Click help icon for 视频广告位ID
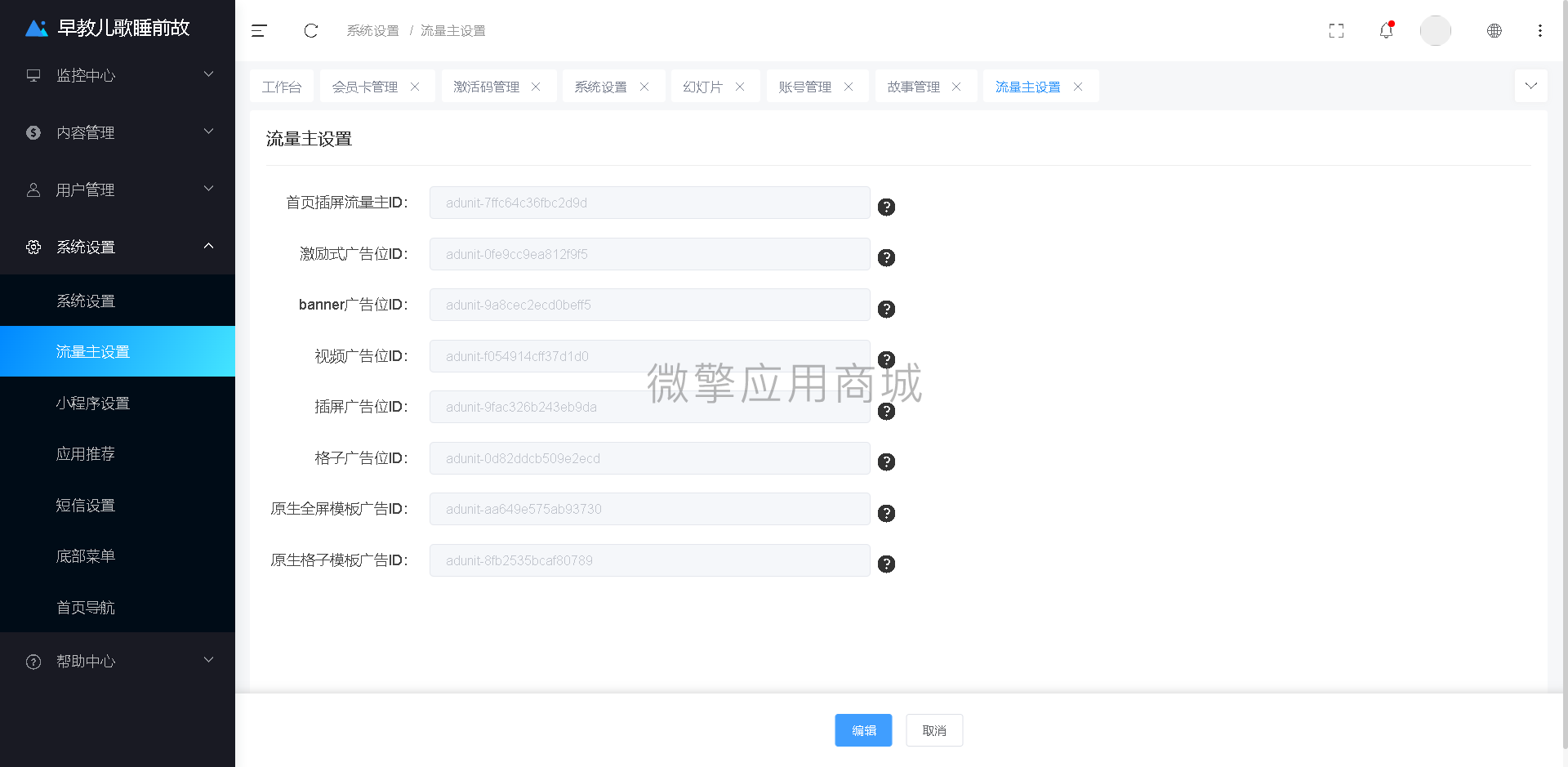The width and height of the screenshot is (1568, 767). pos(886,360)
